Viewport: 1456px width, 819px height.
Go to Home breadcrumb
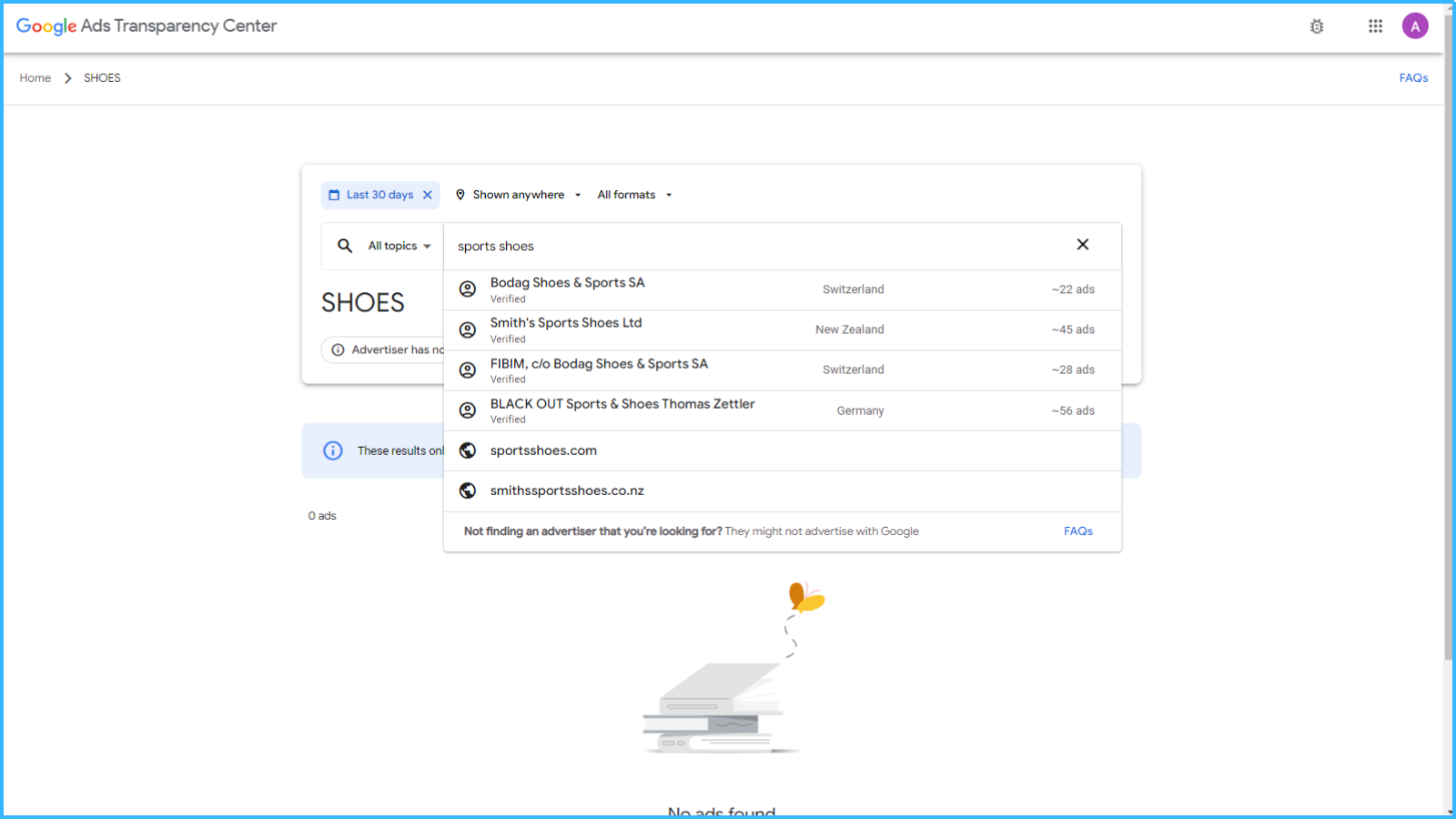tap(35, 78)
